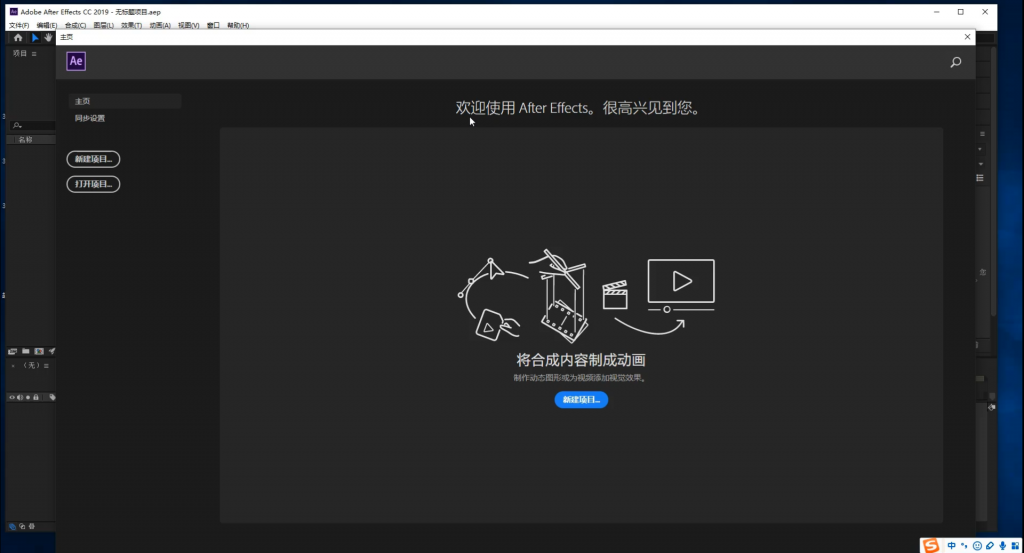The width and height of the screenshot is (1024, 553).
Task: Click the new composition icon in the project panel
Action: pyautogui.click(x=39, y=351)
